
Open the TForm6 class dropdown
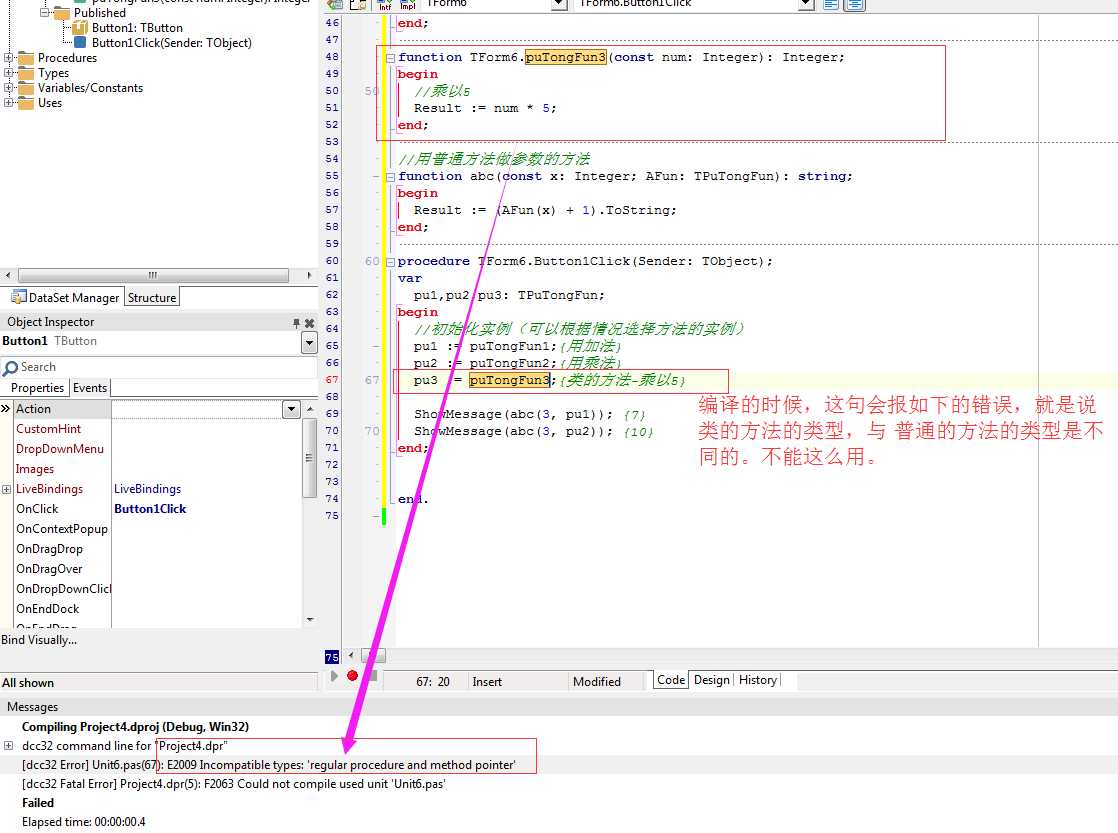pyautogui.click(x=560, y=4)
